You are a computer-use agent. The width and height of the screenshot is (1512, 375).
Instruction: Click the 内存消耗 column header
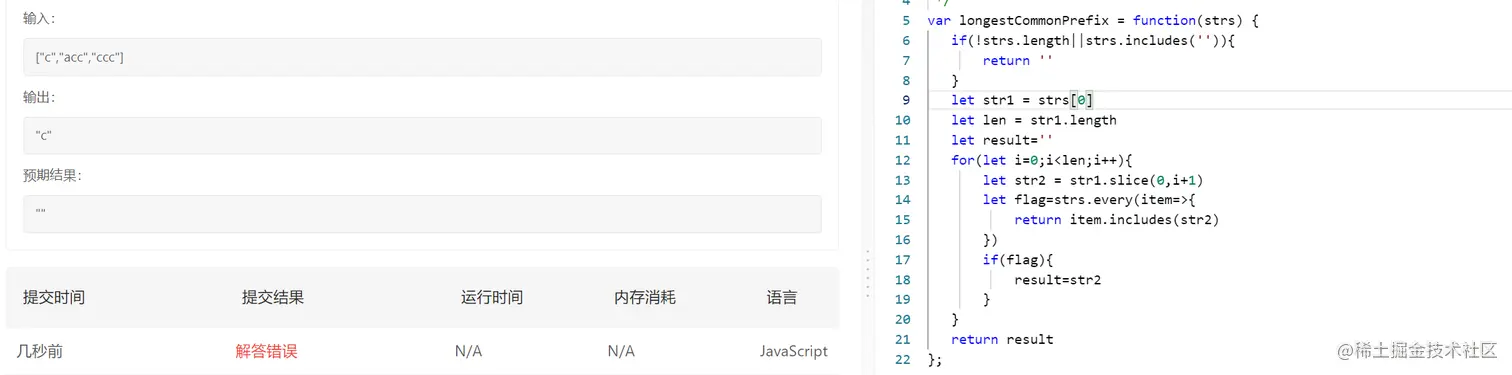click(645, 297)
